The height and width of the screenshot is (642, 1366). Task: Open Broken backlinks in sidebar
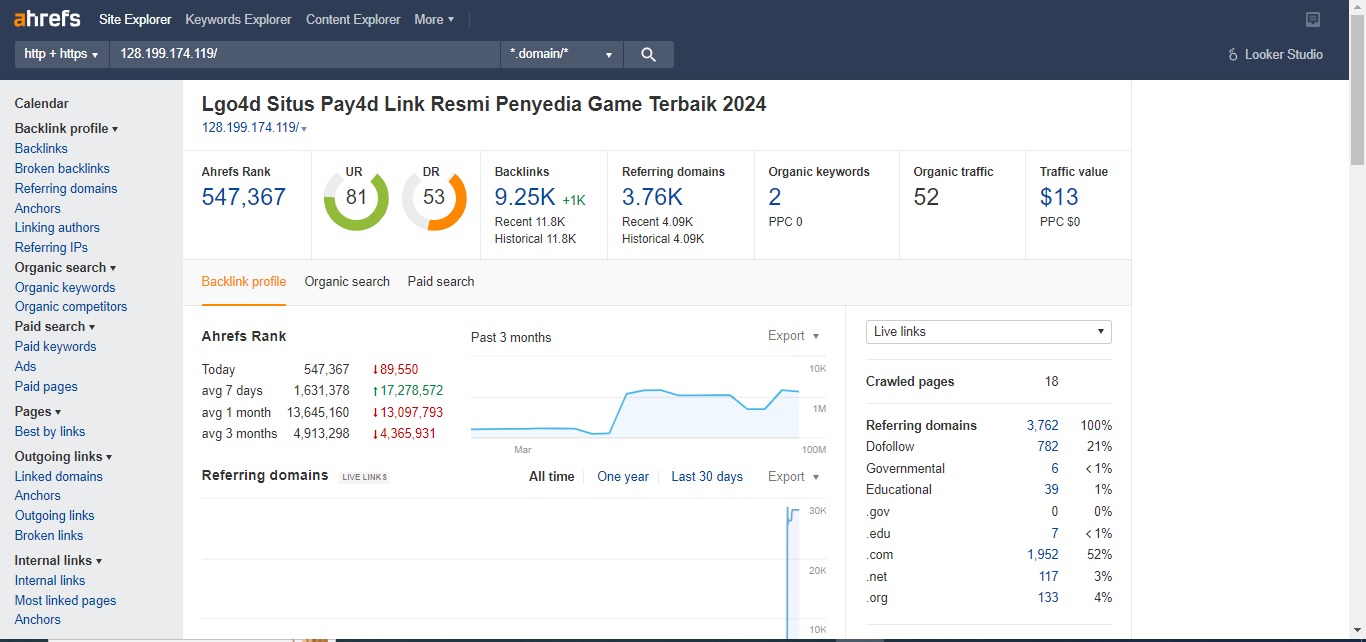[x=62, y=169]
